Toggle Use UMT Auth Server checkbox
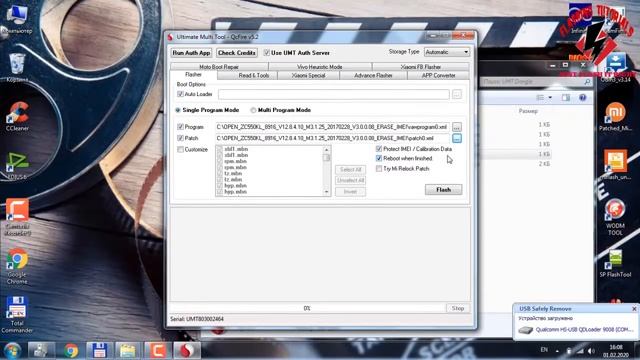The width and height of the screenshot is (640, 360). pos(267,53)
